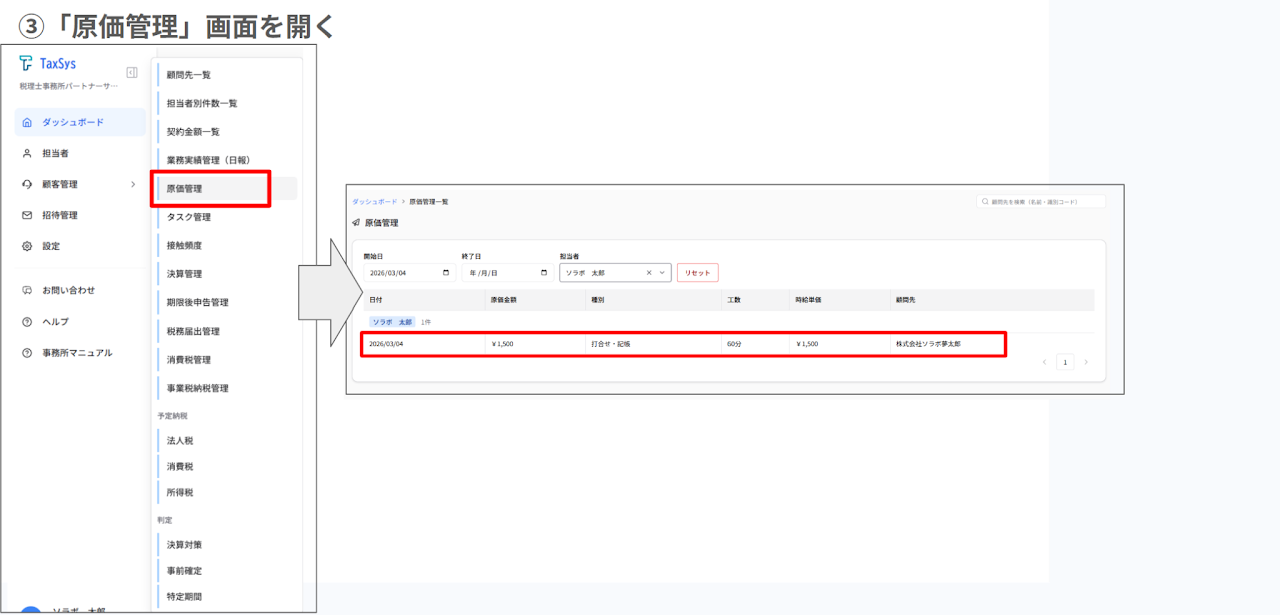Click the question mark icon beside 事務所マニュアル
Image resolution: width=1280 pixels, height=615 pixels.
tap(27, 352)
